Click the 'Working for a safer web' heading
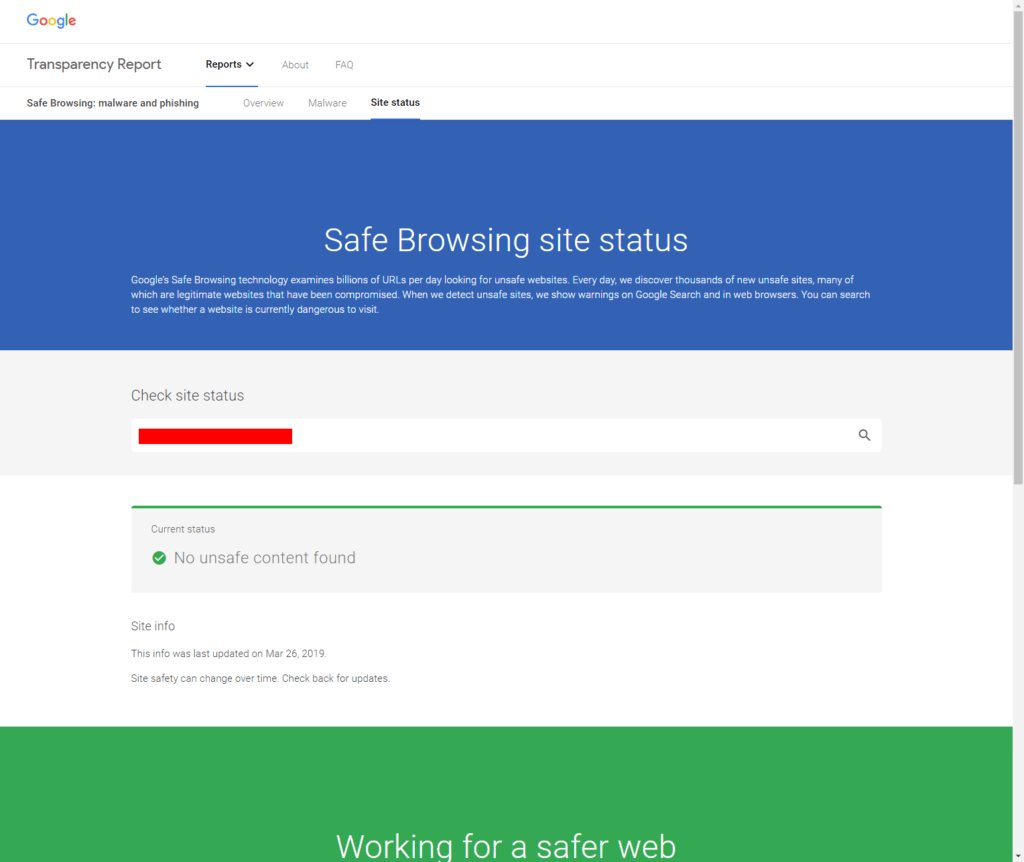1024x862 pixels. click(506, 846)
